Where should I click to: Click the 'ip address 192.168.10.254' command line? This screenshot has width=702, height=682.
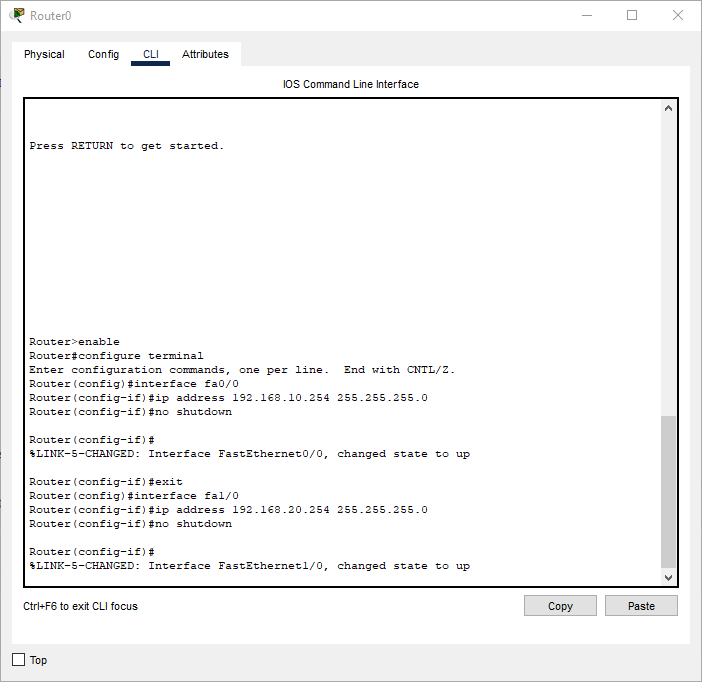point(228,398)
